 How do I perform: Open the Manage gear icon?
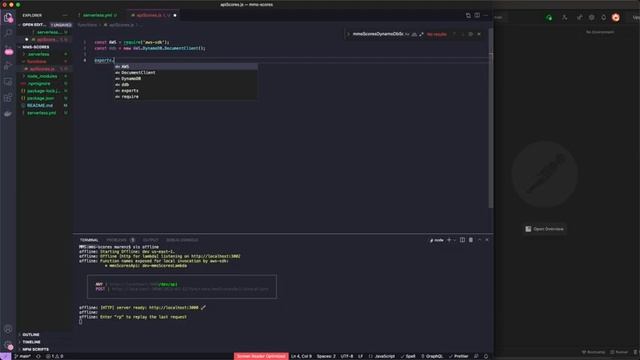click(8, 345)
